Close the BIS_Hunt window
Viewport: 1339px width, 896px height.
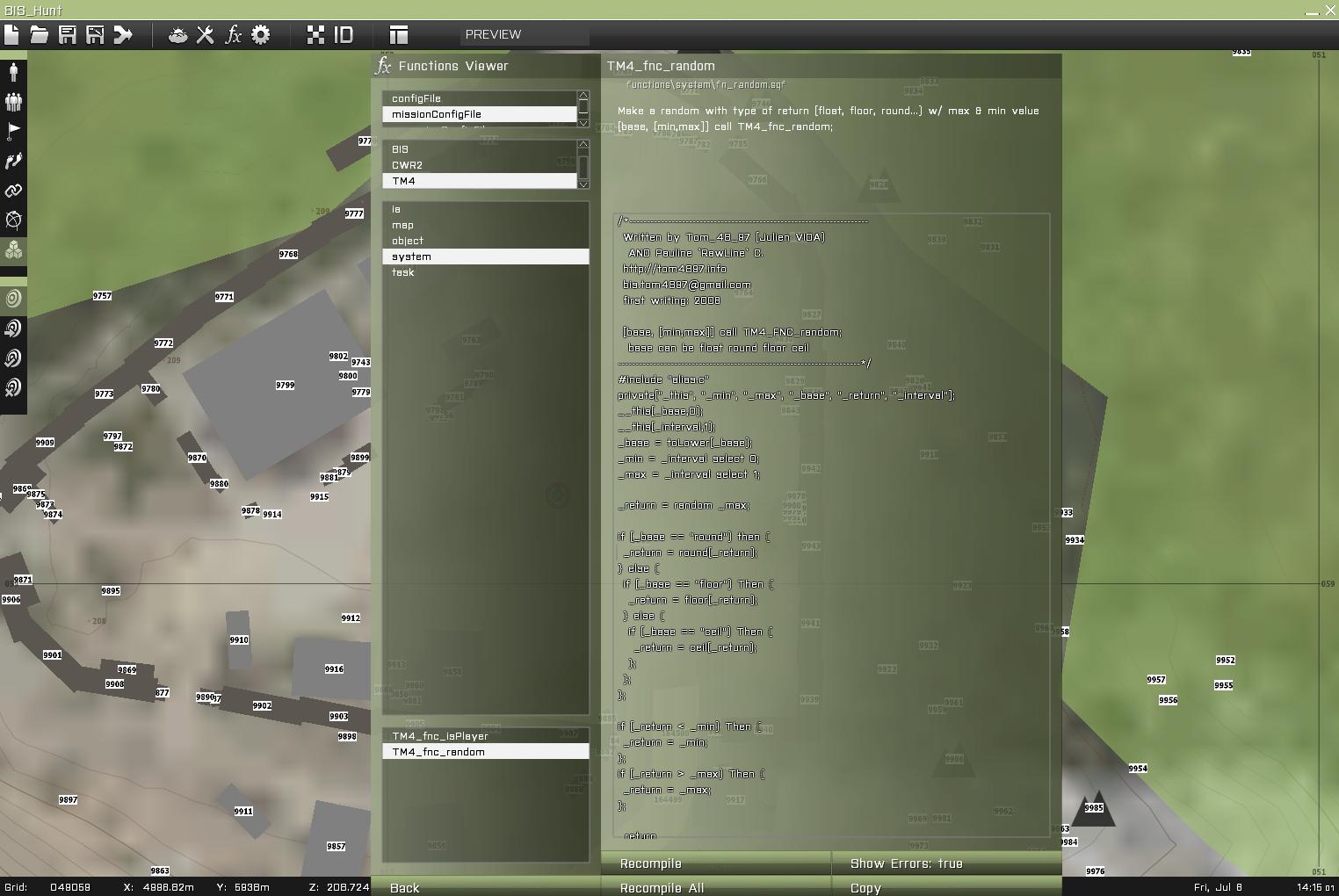(x=1330, y=11)
